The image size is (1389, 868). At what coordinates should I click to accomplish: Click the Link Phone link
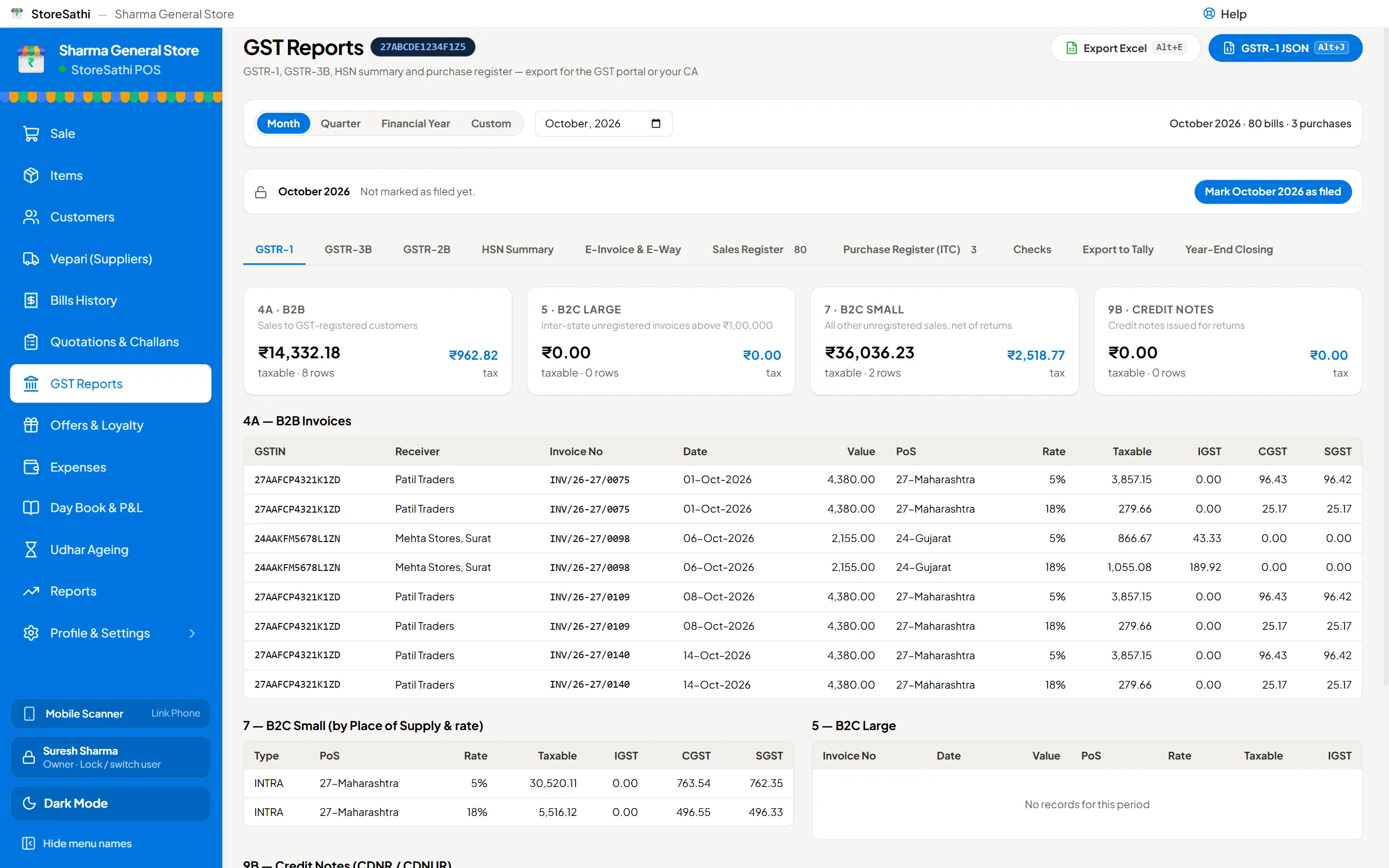click(x=176, y=713)
